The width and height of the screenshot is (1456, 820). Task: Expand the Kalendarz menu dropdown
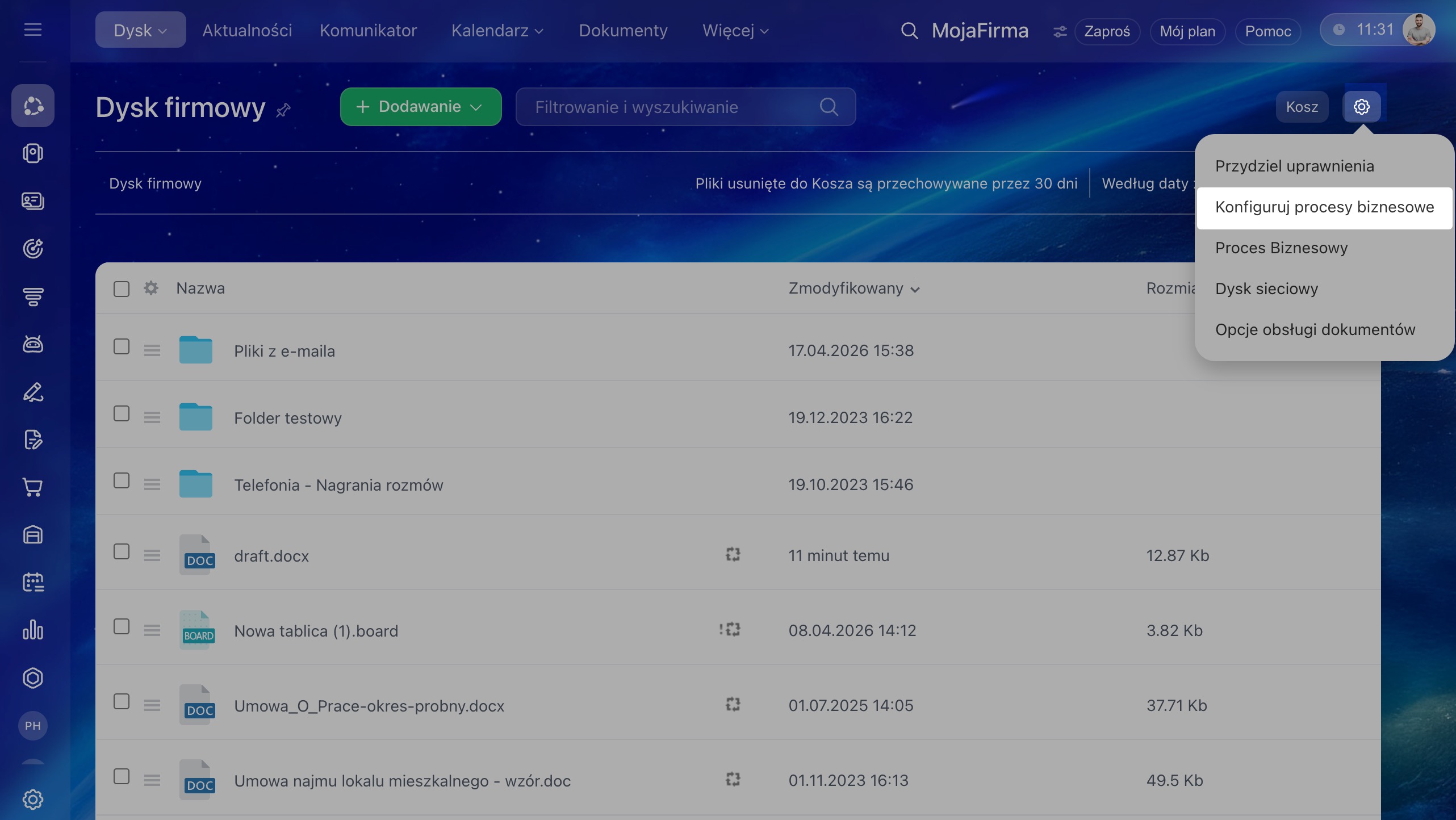[x=497, y=31]
